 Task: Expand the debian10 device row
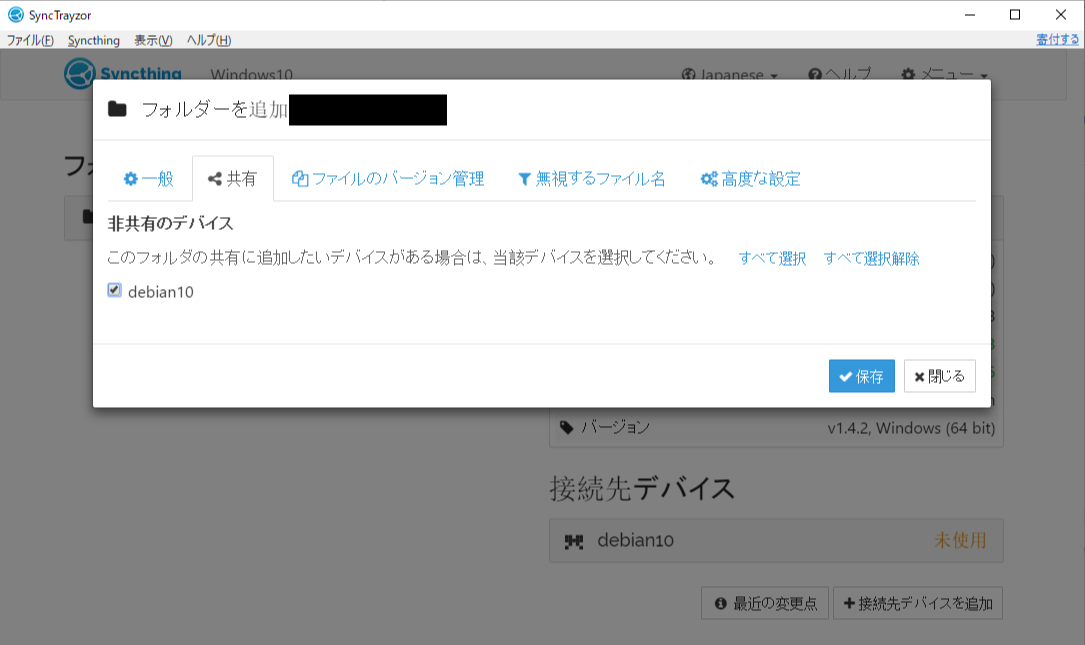click(x=776, y=540)
